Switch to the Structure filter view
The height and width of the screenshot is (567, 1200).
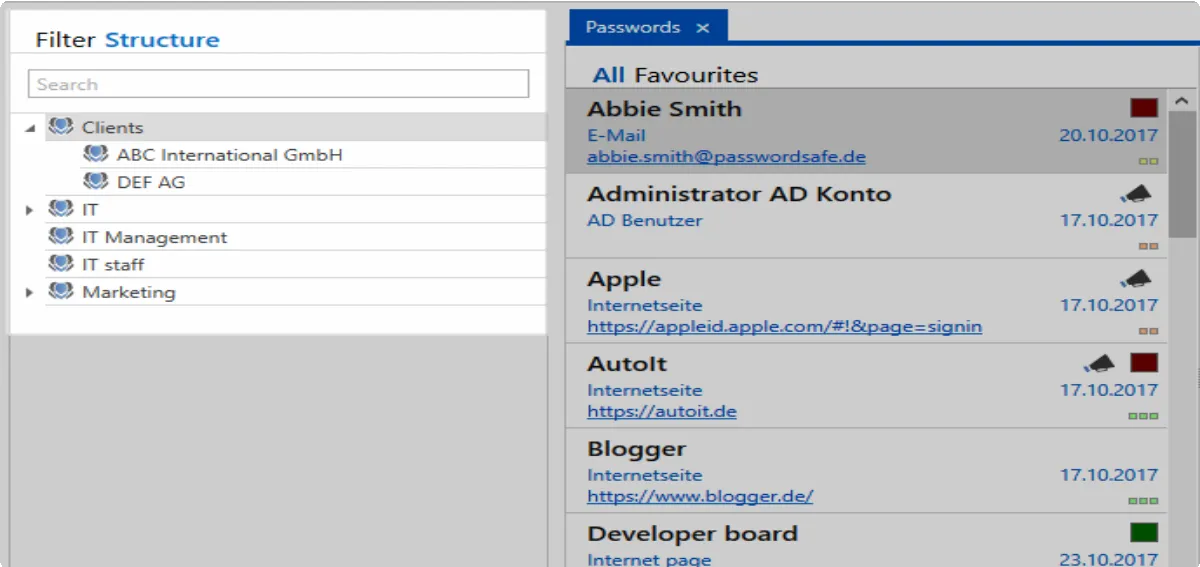tap(162, 40)
